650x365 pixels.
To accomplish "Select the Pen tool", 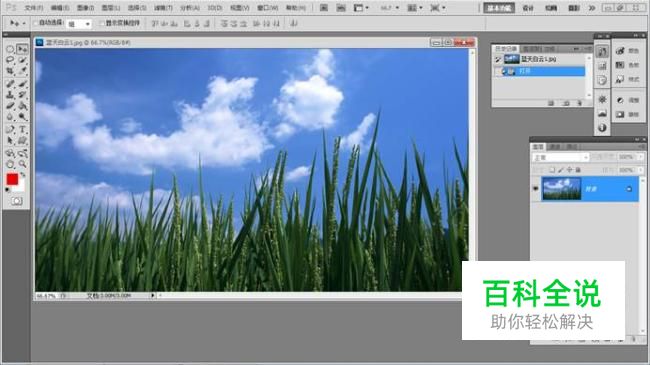I will [x=10, y=130].
